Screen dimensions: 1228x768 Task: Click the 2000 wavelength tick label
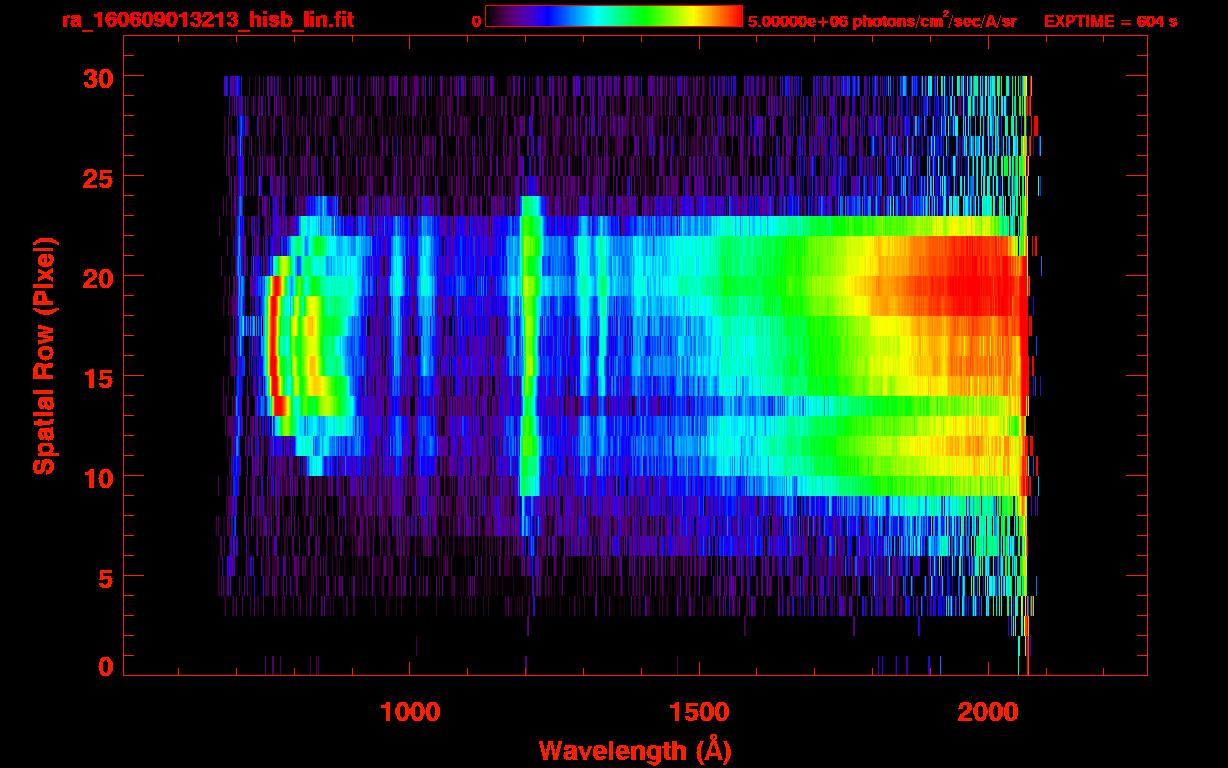click(987, 712)
